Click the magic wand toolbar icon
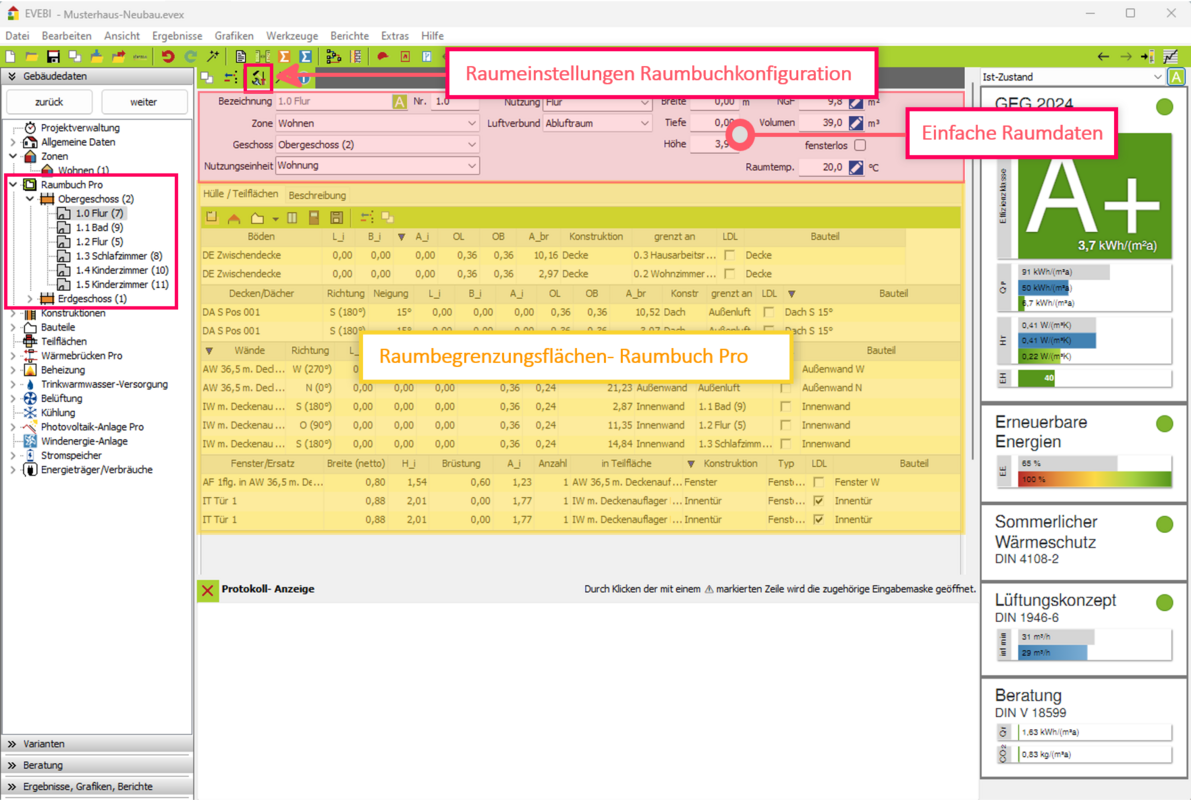 (x=213, y=57)
